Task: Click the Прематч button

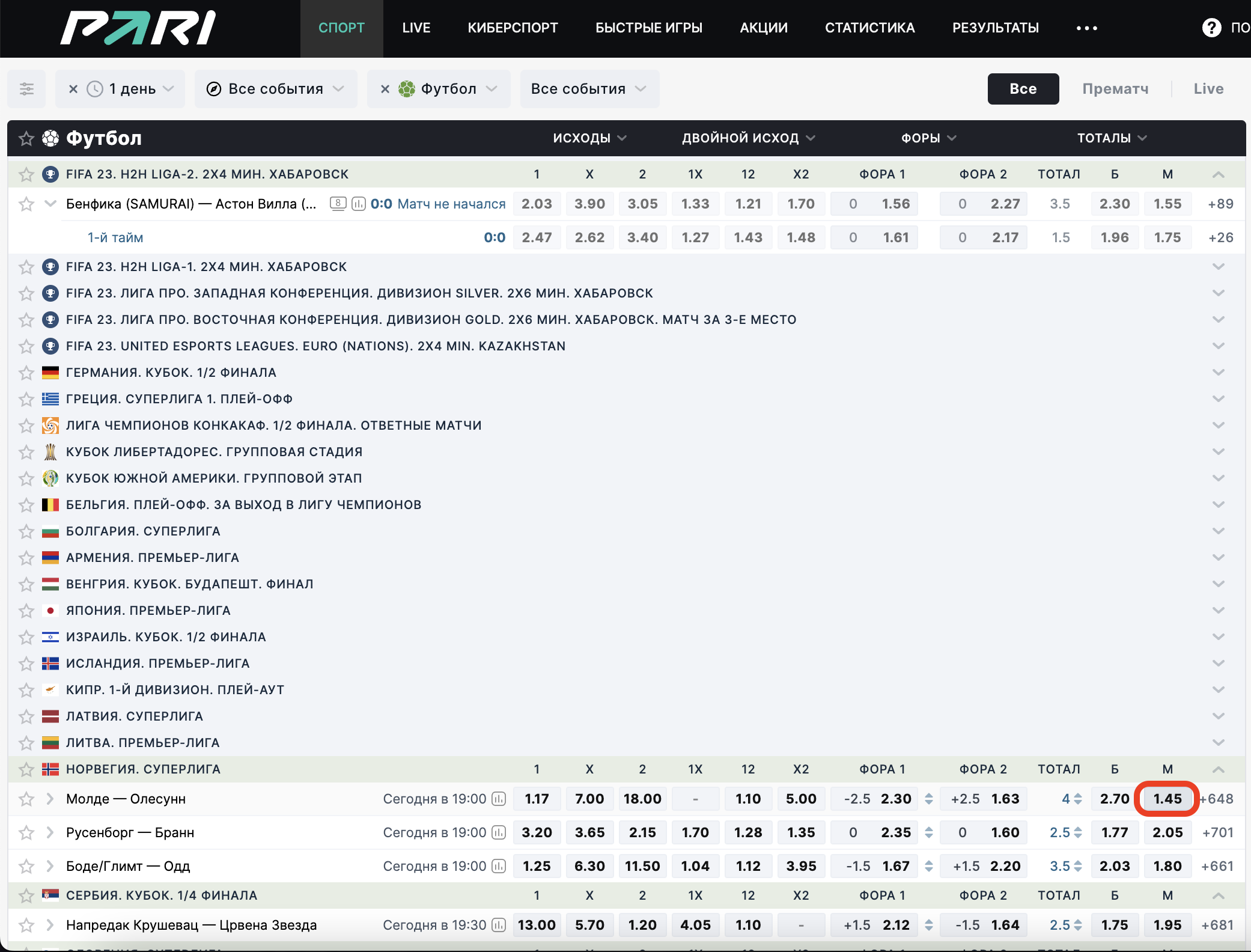Action: pyautogui.click(x=1115, y=88)
